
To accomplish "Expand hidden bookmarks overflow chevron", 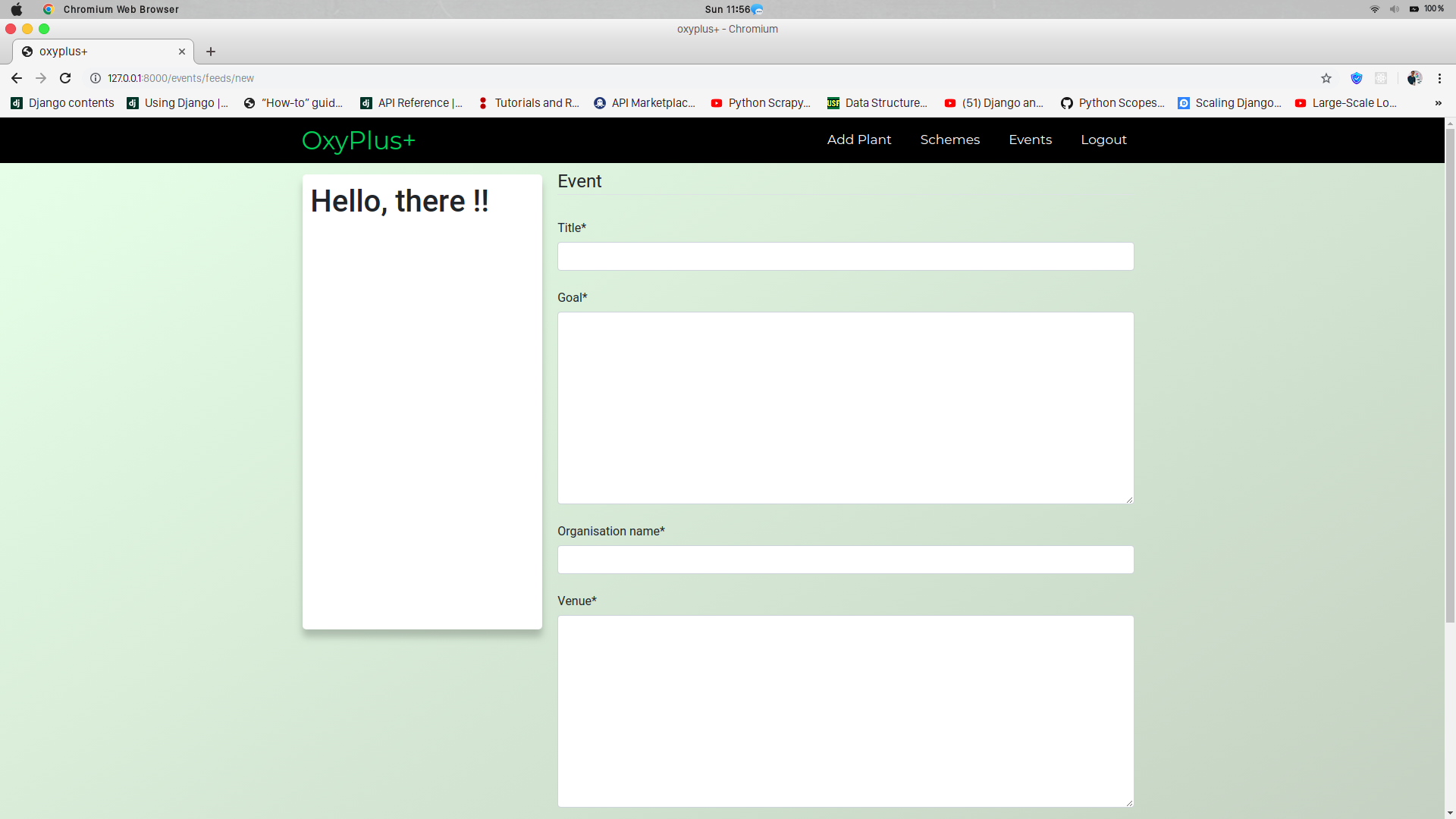I will 1438,103.
